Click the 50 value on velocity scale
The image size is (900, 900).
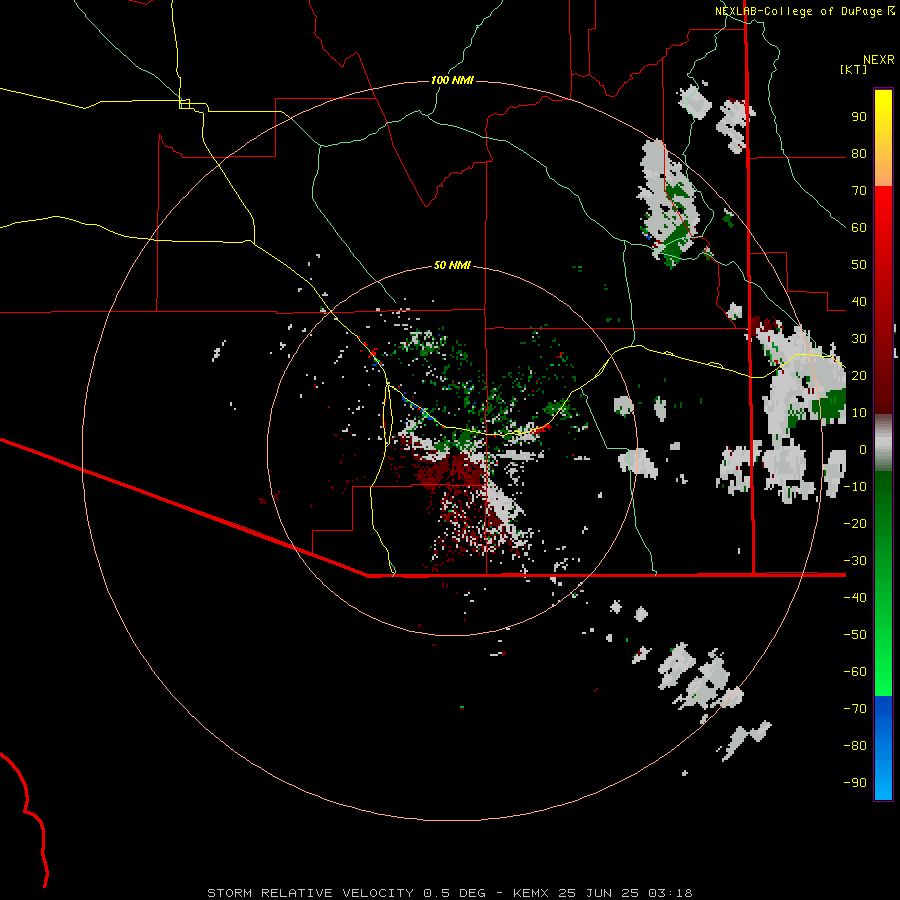tap(859, 265)
